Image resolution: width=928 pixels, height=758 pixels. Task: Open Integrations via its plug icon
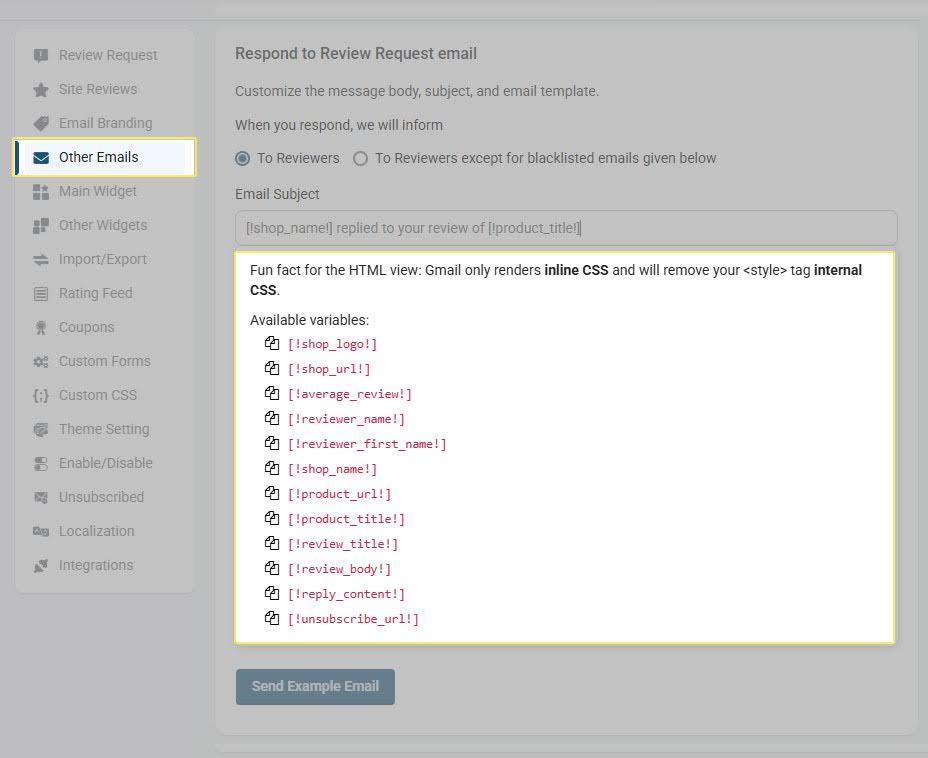40,565
